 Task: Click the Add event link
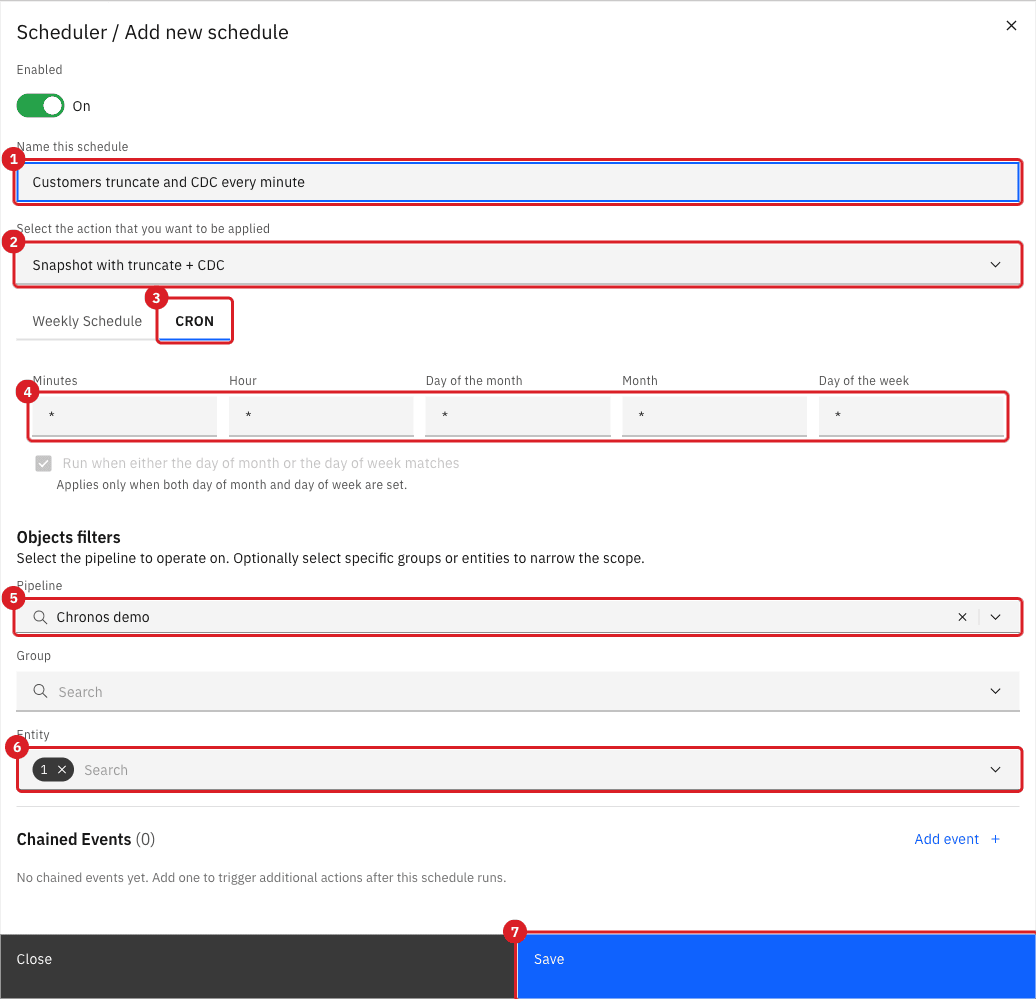(946, 839)
